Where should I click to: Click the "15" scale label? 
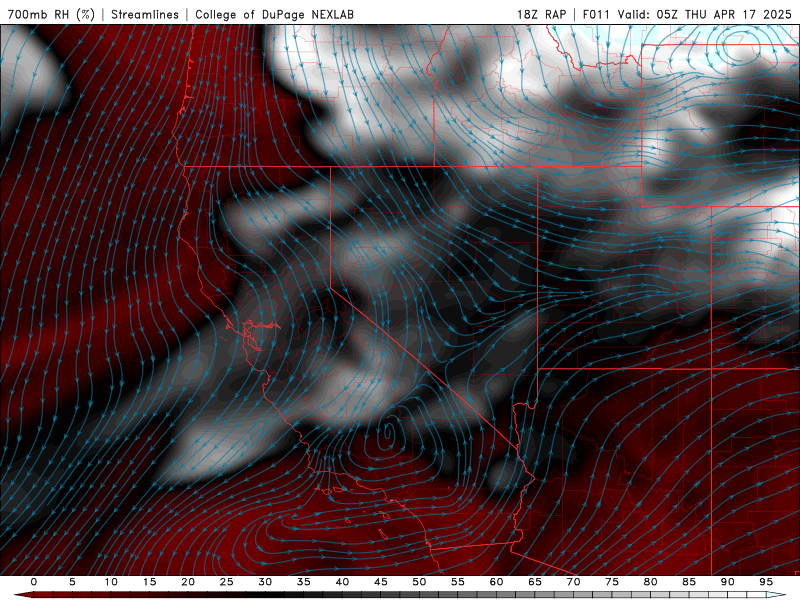149,582
